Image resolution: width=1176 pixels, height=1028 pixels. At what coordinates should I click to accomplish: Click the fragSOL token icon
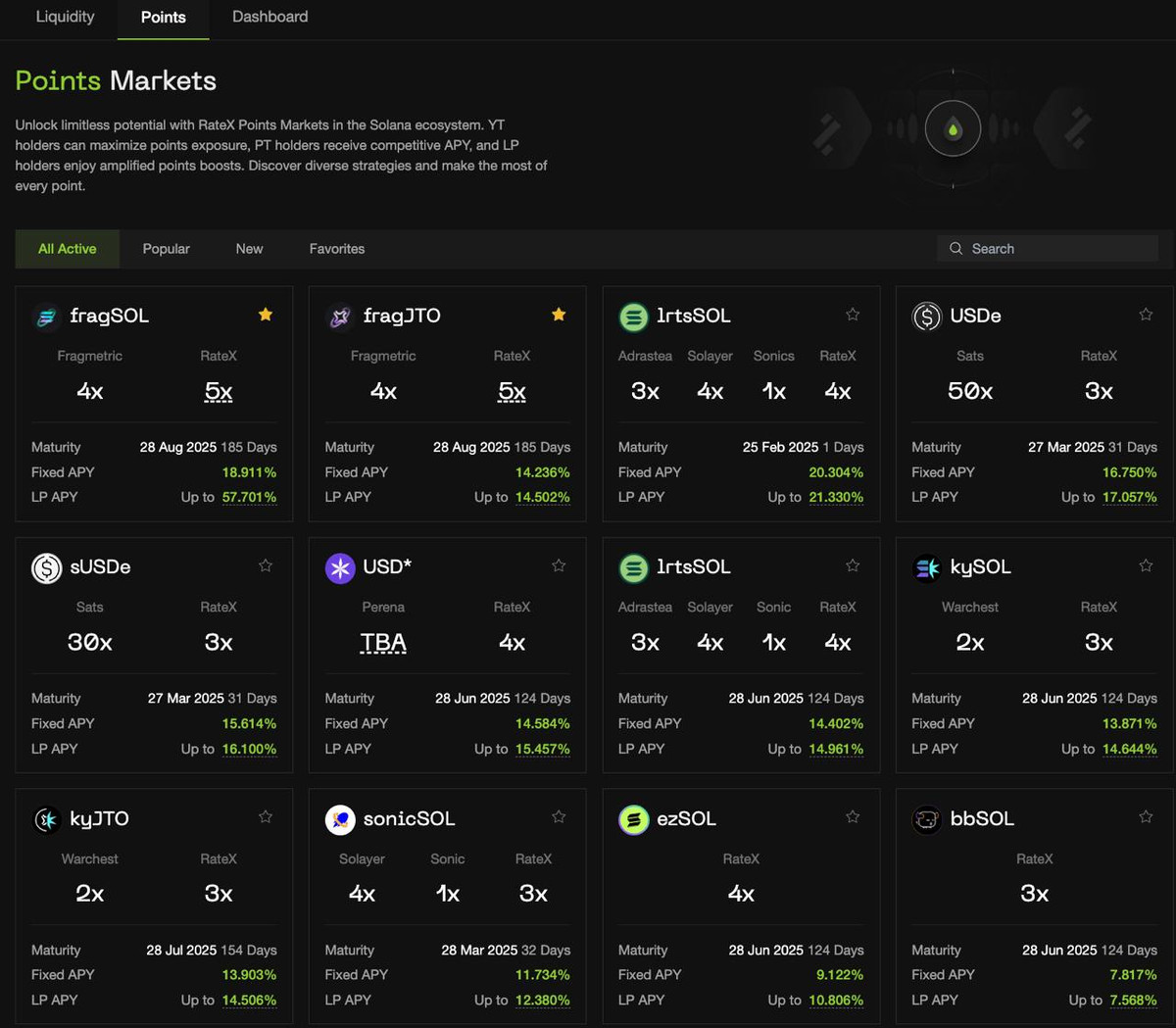46,317
